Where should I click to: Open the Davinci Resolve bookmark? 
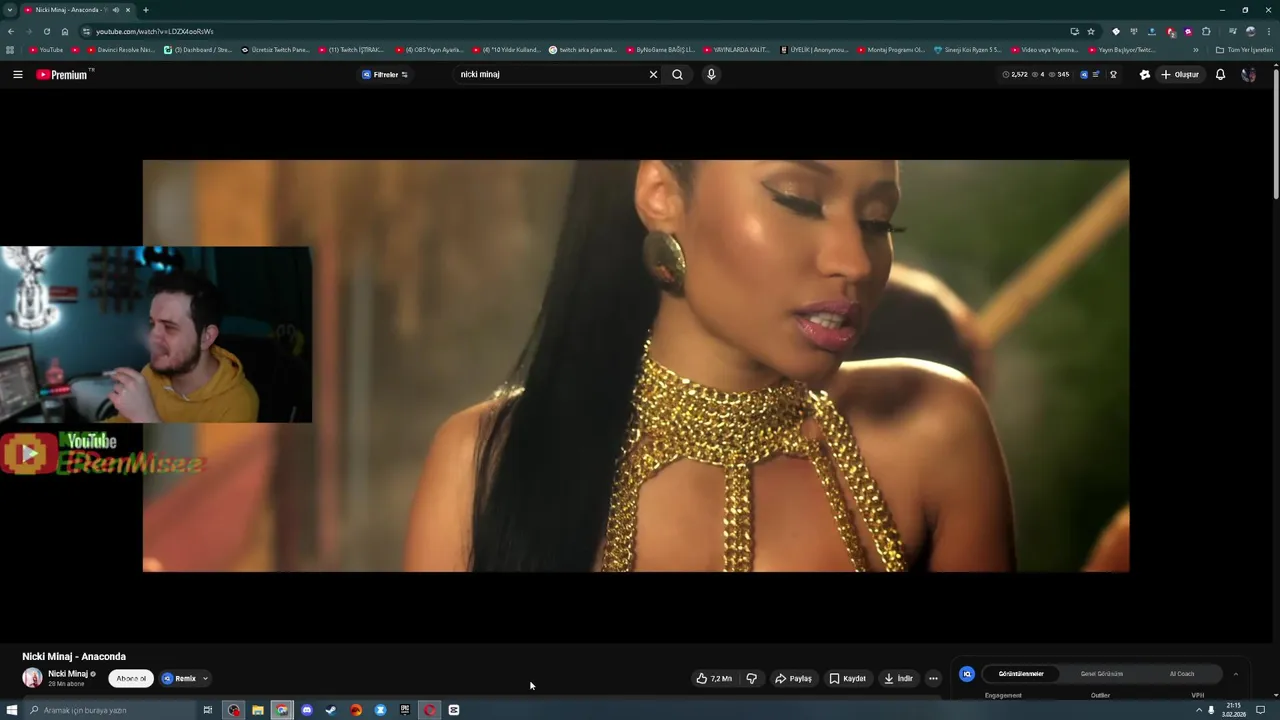[x=119, y=50]
